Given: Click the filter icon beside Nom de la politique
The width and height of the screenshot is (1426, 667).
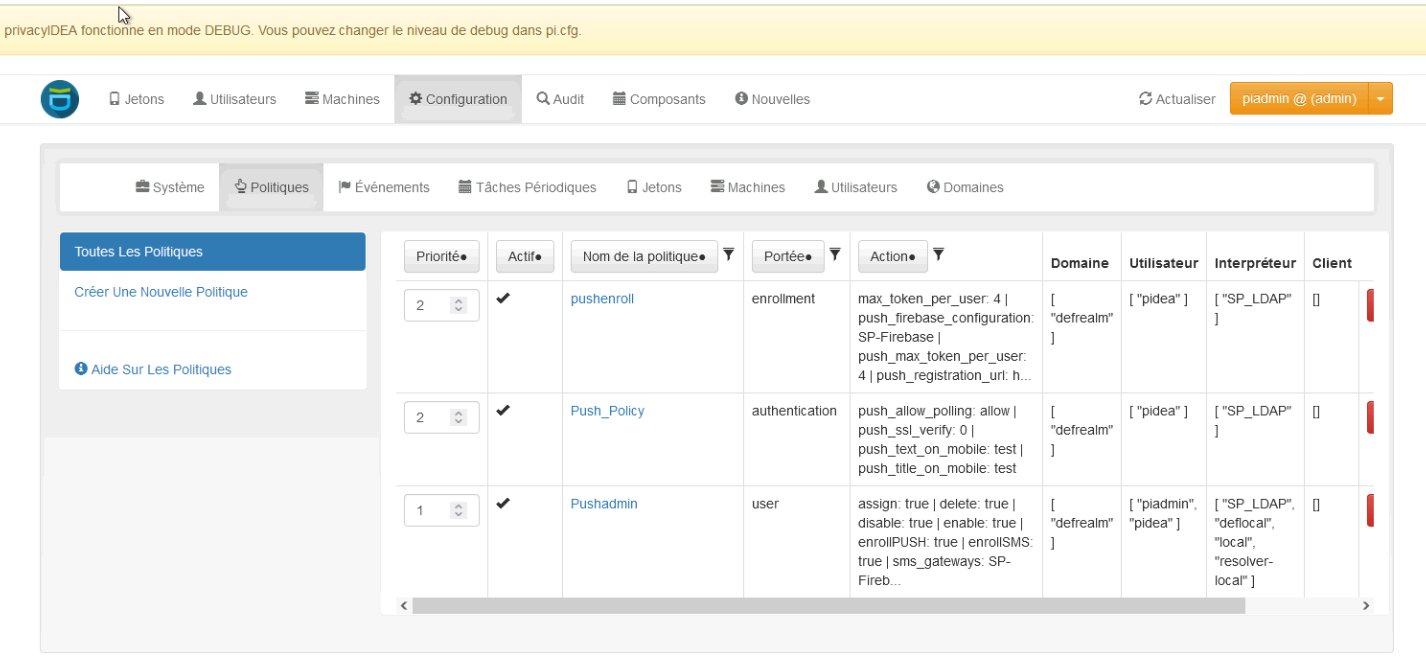Looking at the screenshot, I should point(729,255).
